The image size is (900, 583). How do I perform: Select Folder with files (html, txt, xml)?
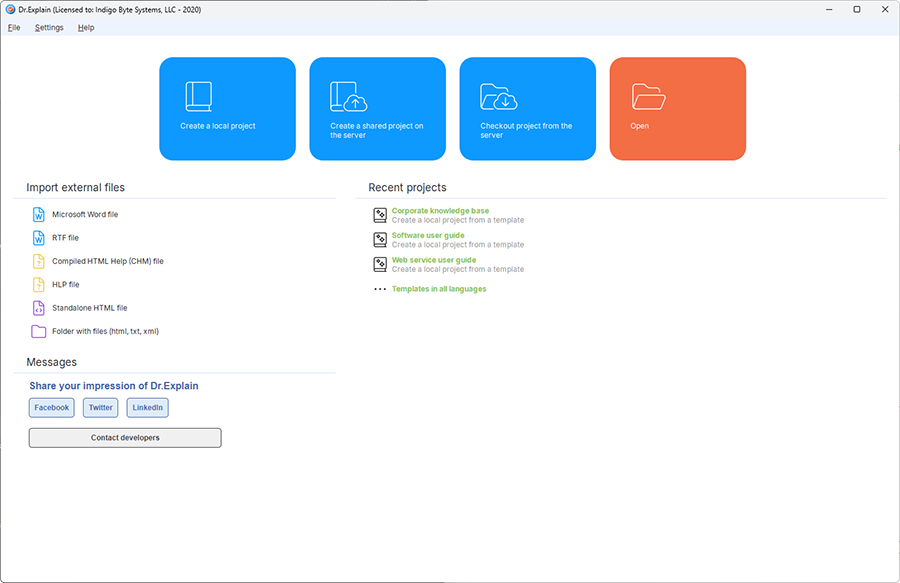106,331
